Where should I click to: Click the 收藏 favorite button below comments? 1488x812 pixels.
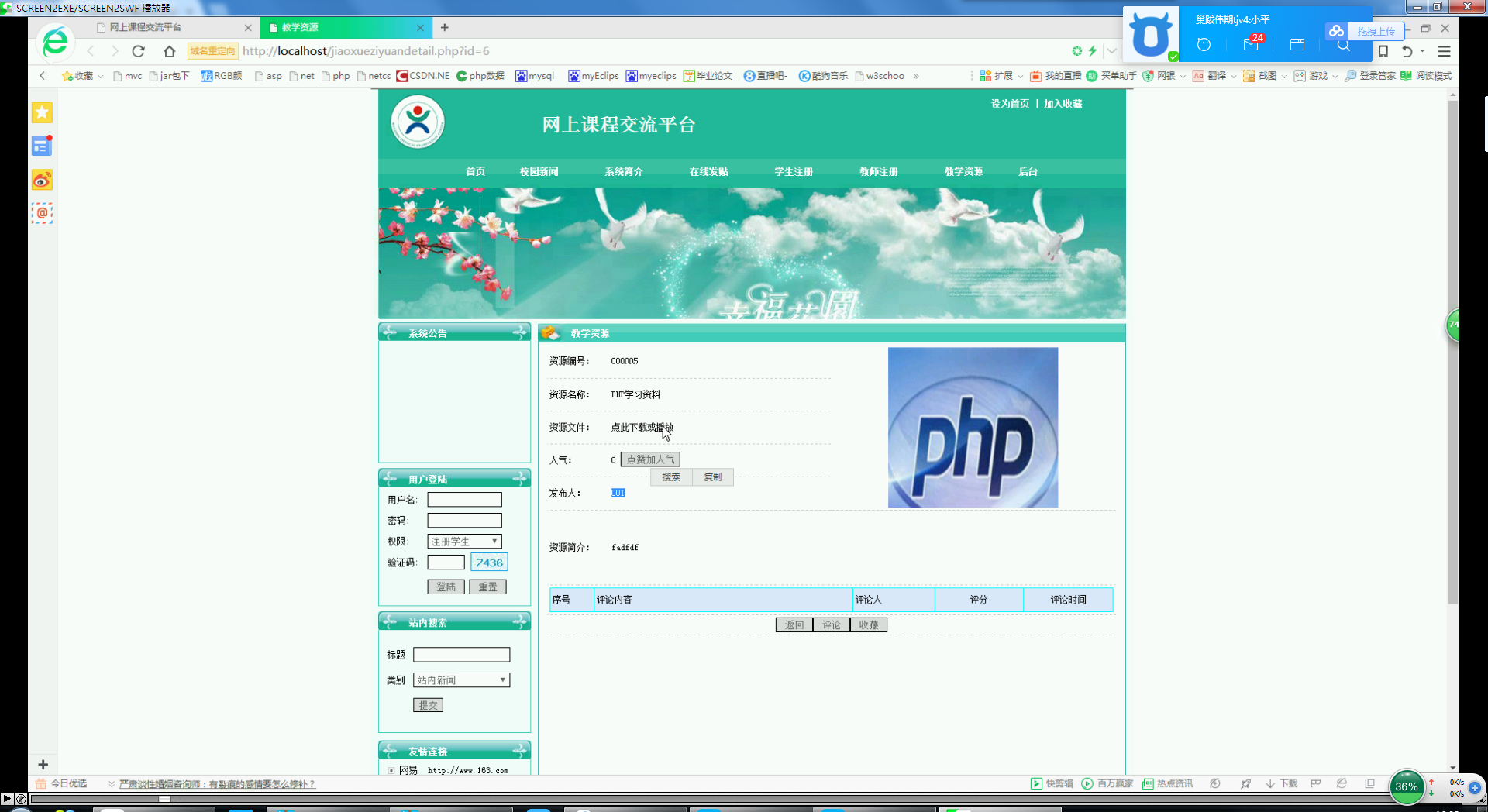pos(868,624)
